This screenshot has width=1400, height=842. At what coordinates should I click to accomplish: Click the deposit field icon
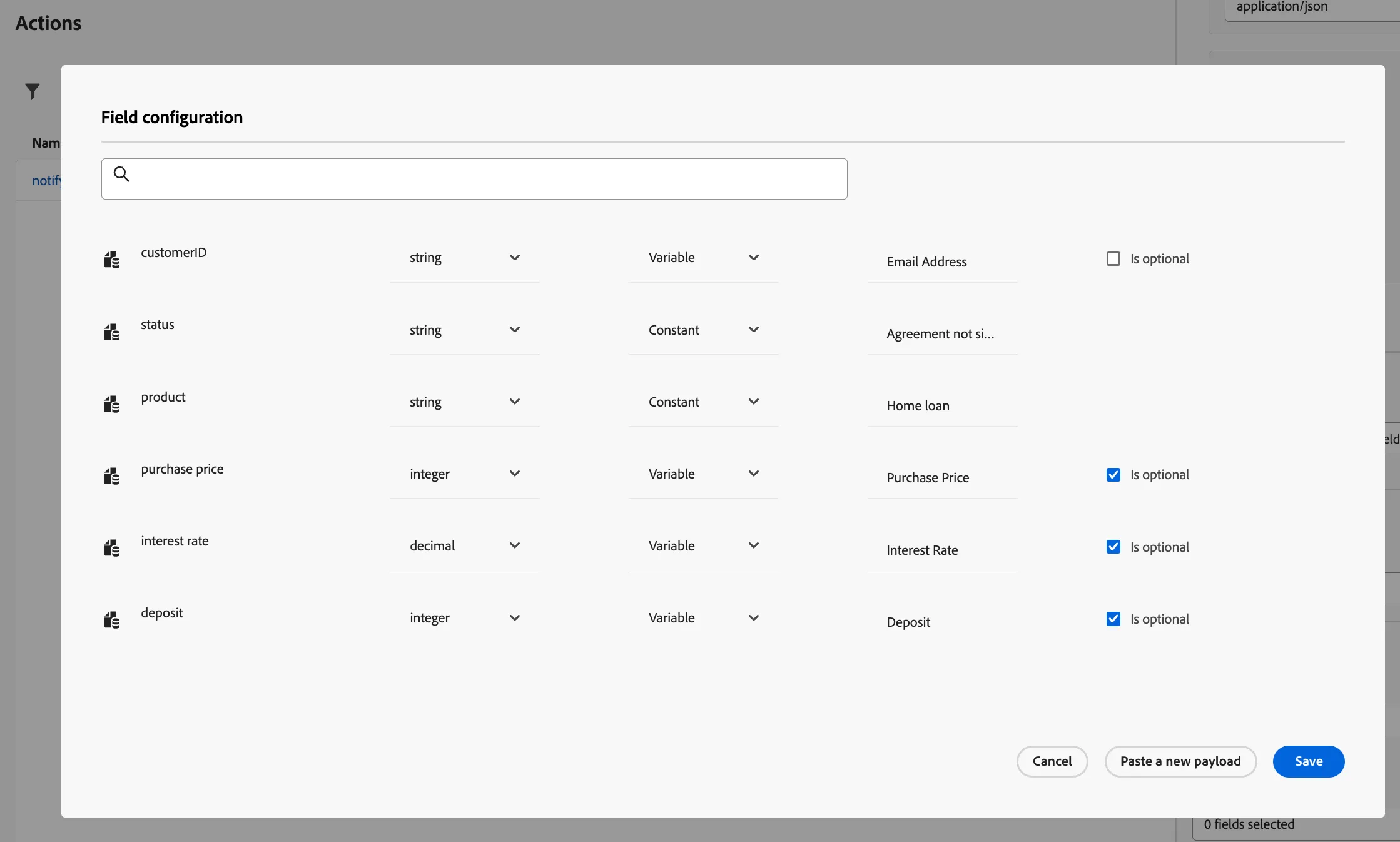pyautogui.click(x=111, y=620)
